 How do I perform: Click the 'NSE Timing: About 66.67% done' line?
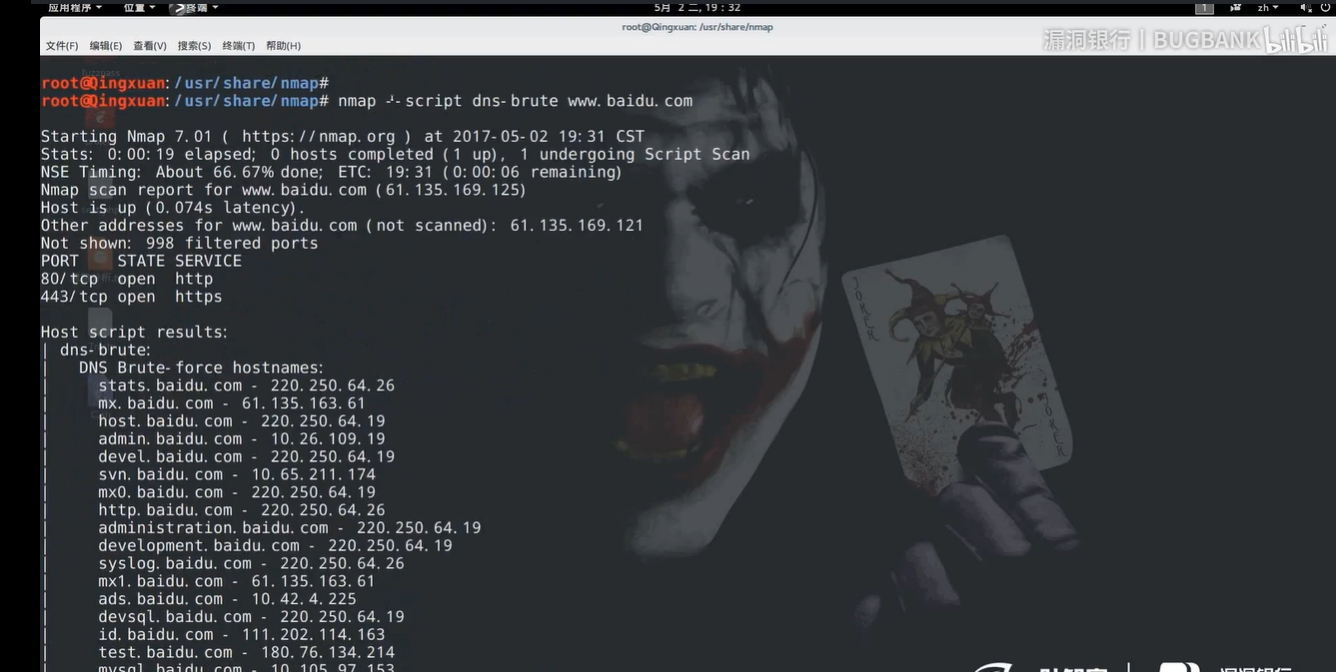click(x=331, y=172)
